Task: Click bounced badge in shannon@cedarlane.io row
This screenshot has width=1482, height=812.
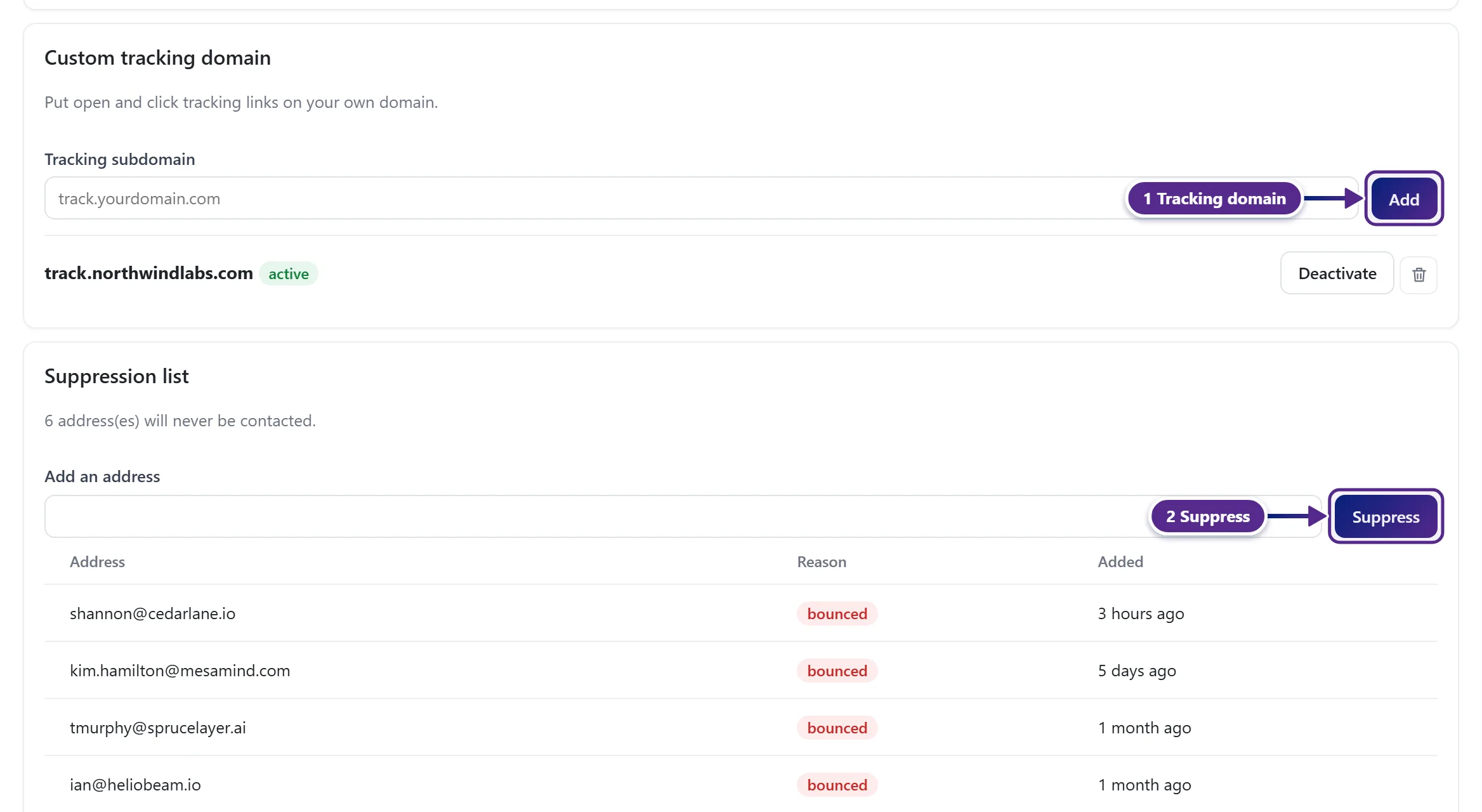Action: [837, 614]
